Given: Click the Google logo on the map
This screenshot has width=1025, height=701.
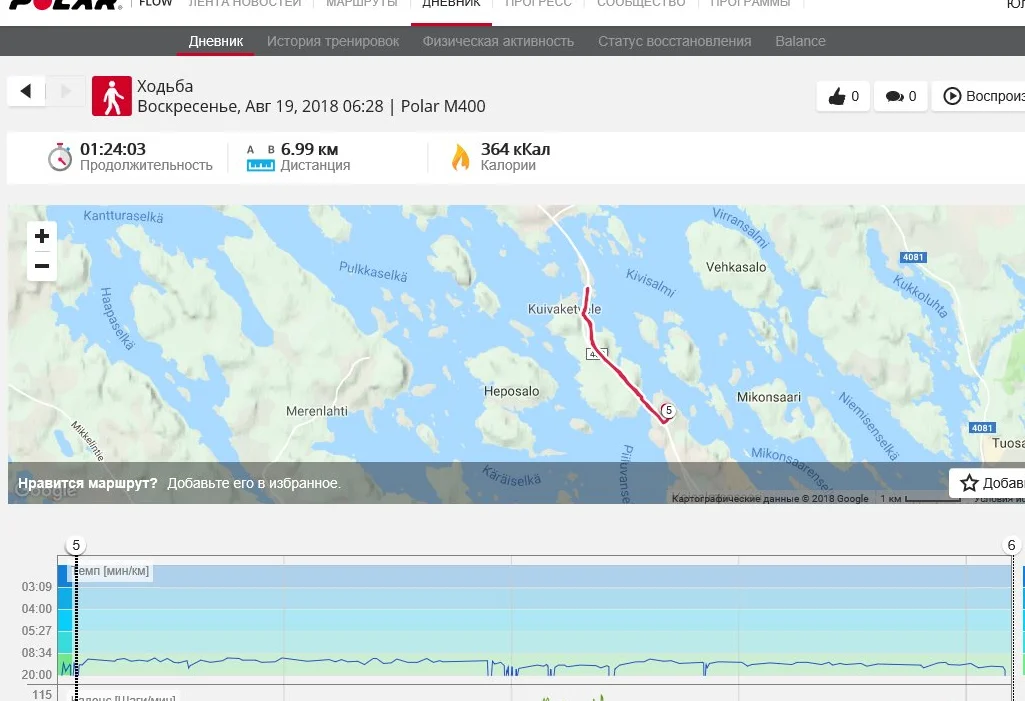Looking at the screenshot, I should [x=46, y=490].
